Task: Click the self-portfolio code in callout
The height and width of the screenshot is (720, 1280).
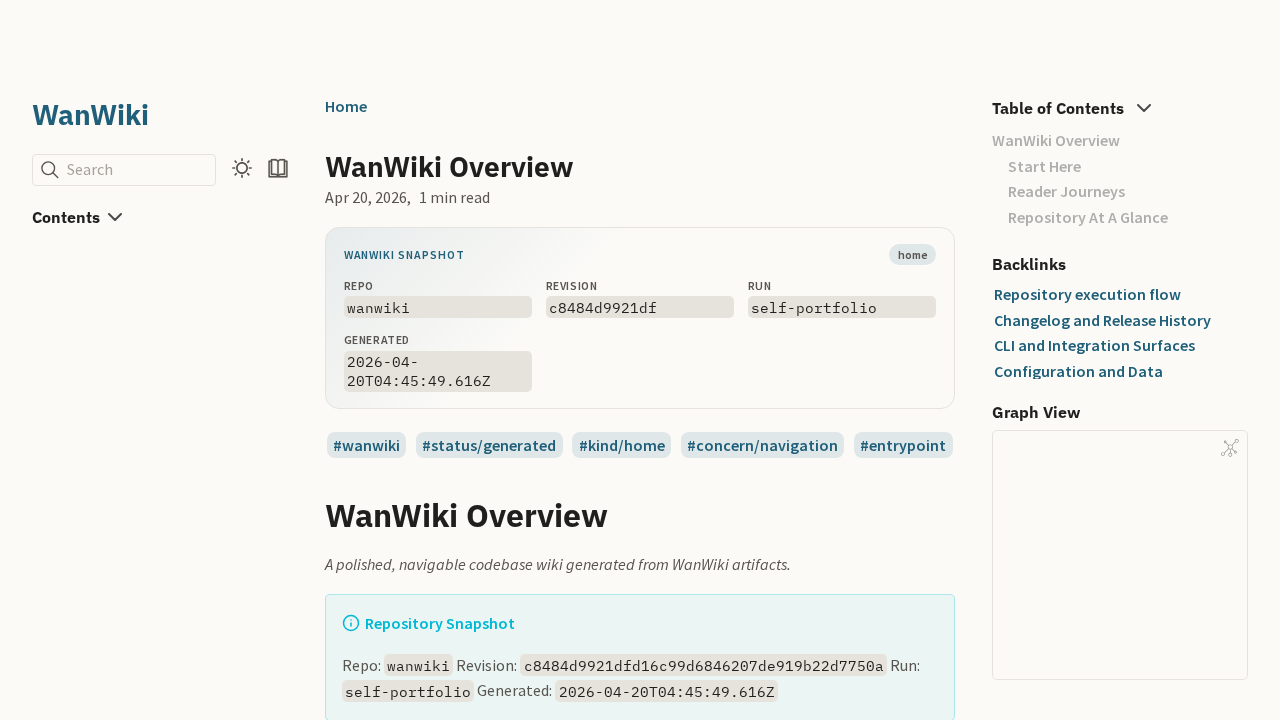Action: click(x=408, y=691)
